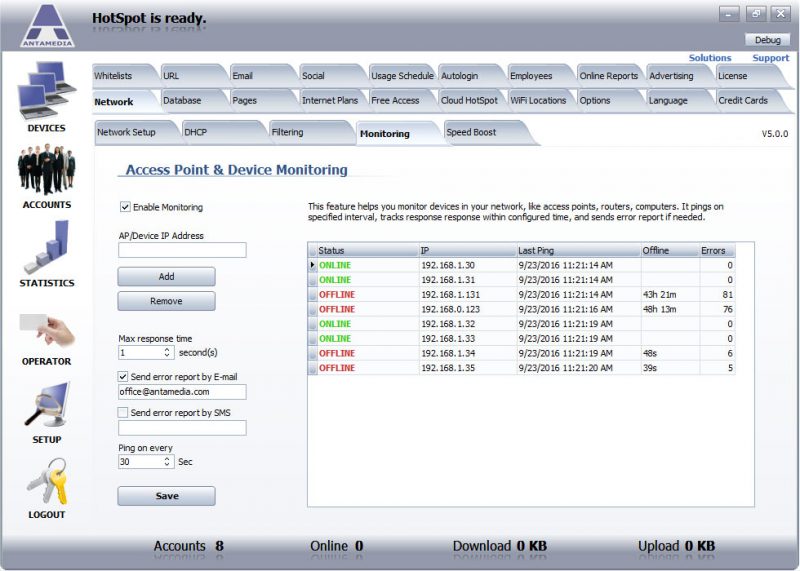Click the Remove button
This screenshot has width=800, height=571.
pos(166,301)
